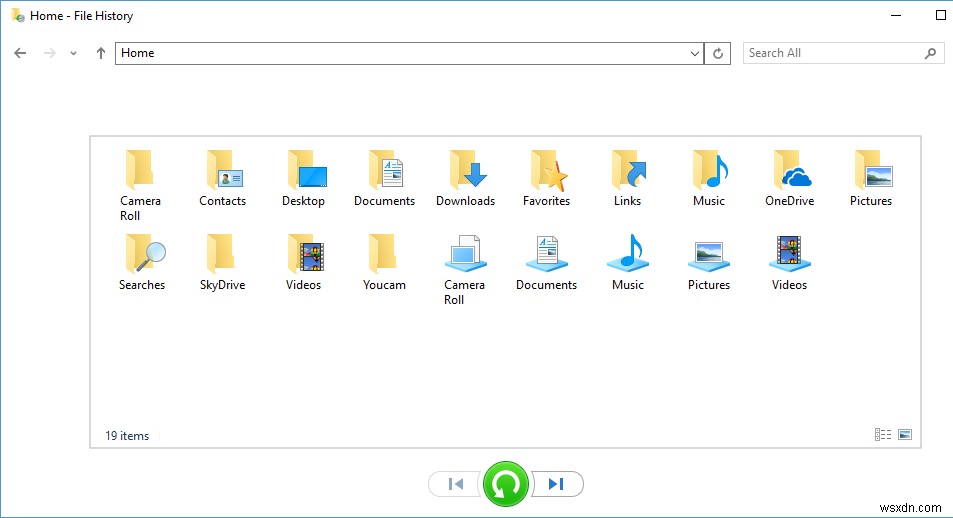Select the Favorites folder

[x=546, y=178]
